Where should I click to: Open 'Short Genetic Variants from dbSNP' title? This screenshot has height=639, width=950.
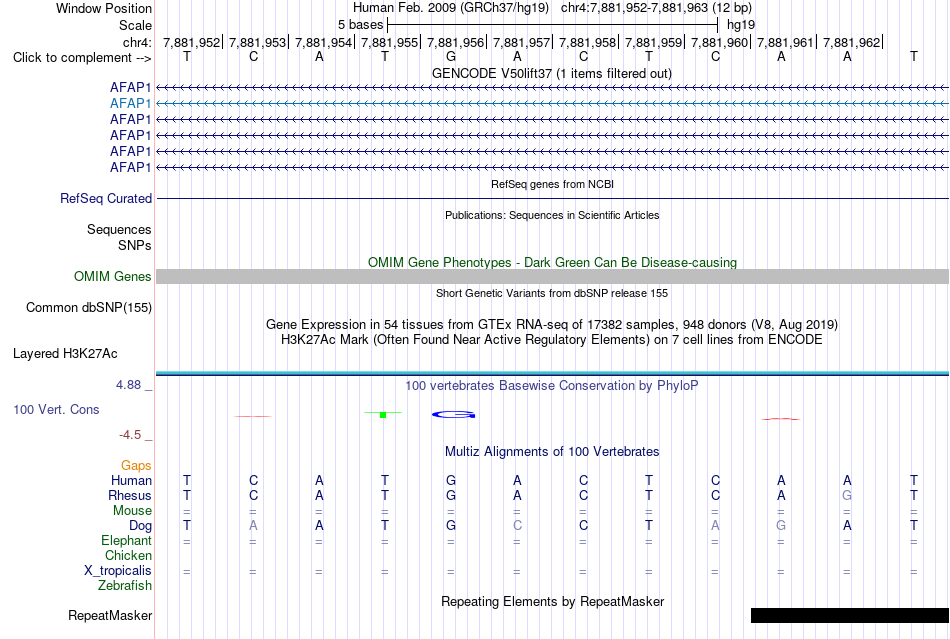pyautogui.click(x=552, y=293)
